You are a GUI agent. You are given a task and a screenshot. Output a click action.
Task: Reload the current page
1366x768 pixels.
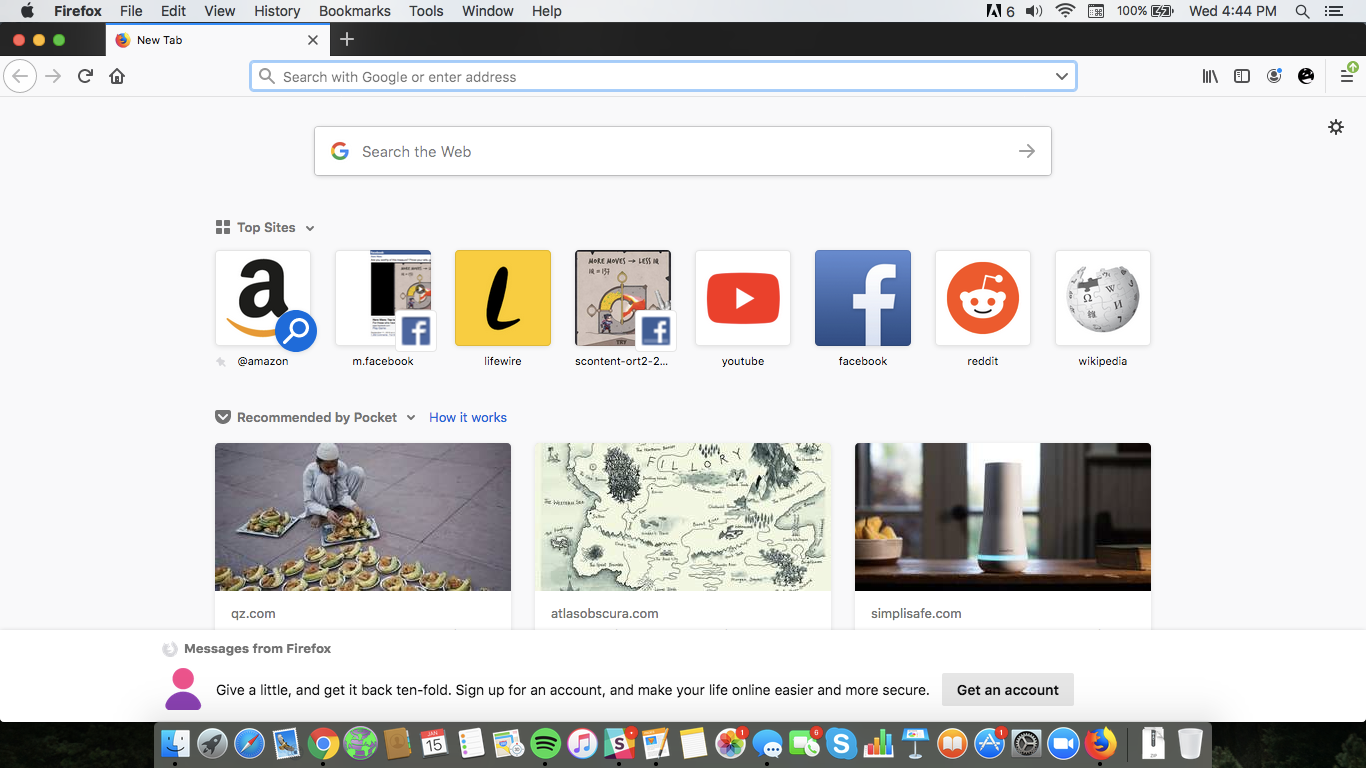[x=85, y=76]
